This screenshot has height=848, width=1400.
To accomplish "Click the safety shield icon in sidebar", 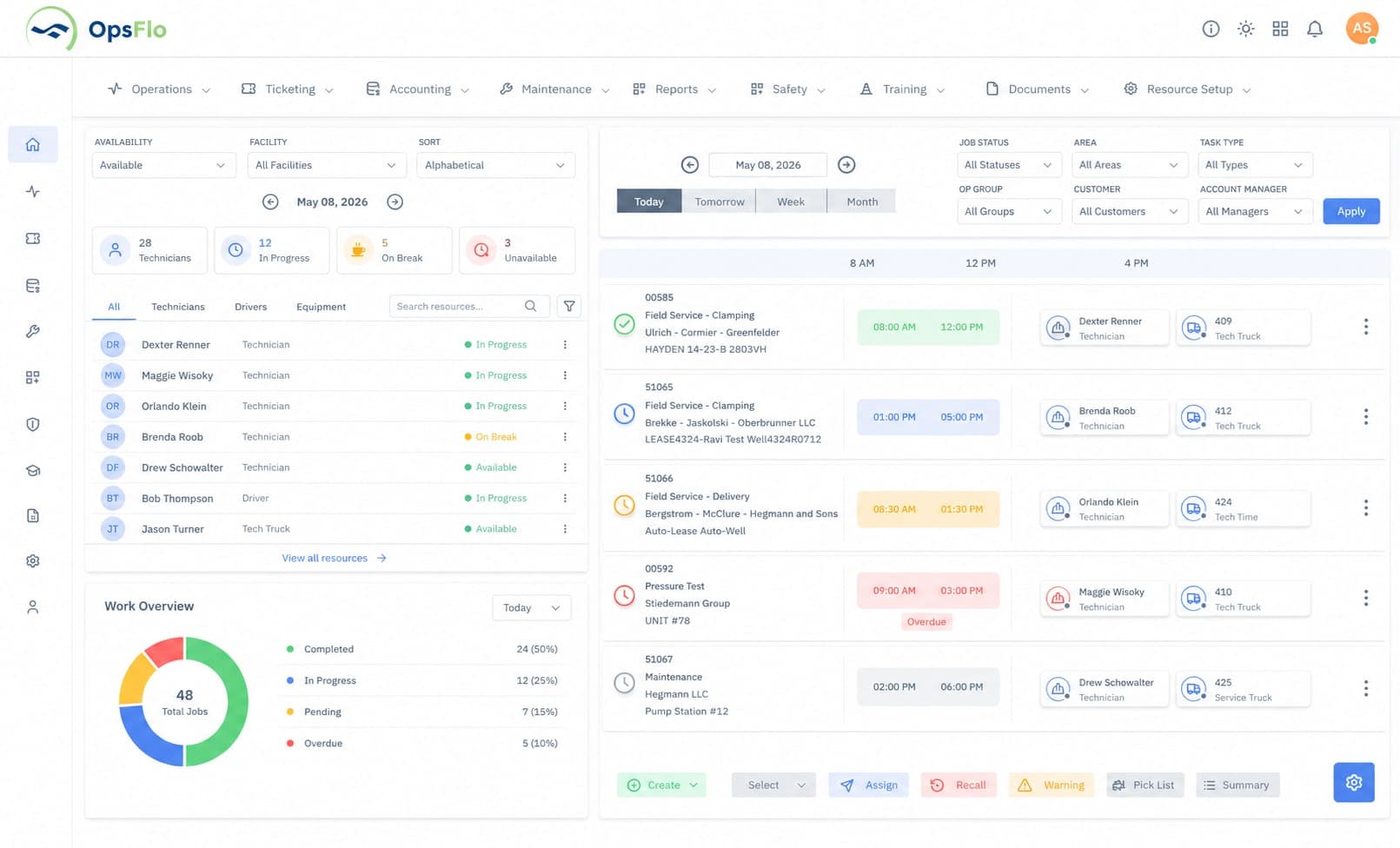I will point(33,424).
